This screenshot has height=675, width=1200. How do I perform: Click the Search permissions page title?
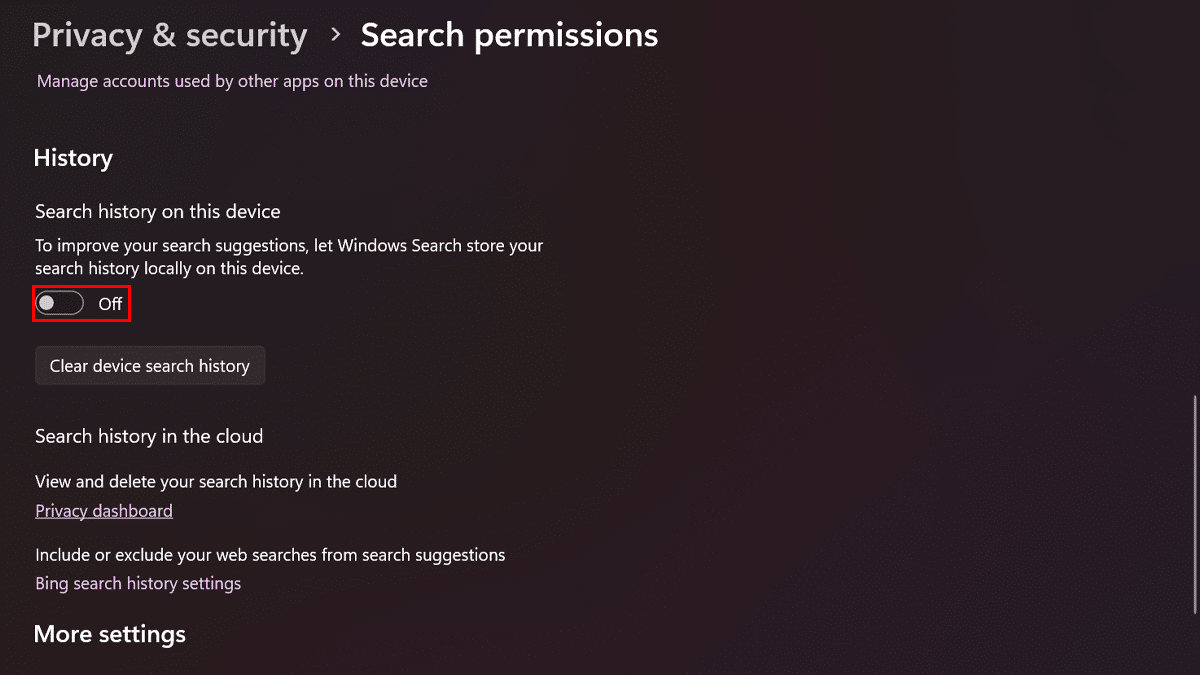(x=509, y=36)
